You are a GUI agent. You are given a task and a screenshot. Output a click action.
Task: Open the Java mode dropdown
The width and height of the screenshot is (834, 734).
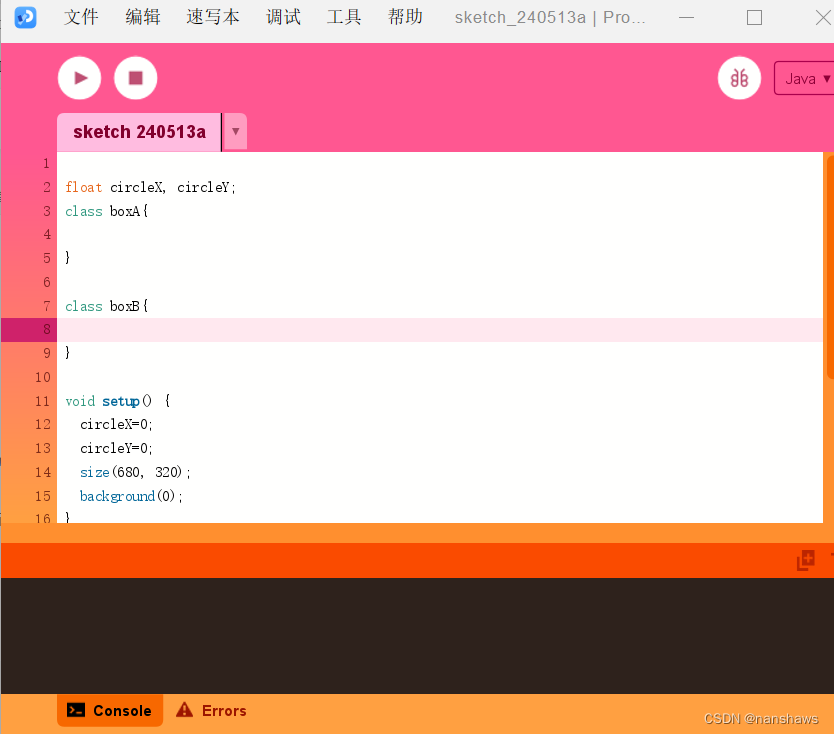(806, 77)
